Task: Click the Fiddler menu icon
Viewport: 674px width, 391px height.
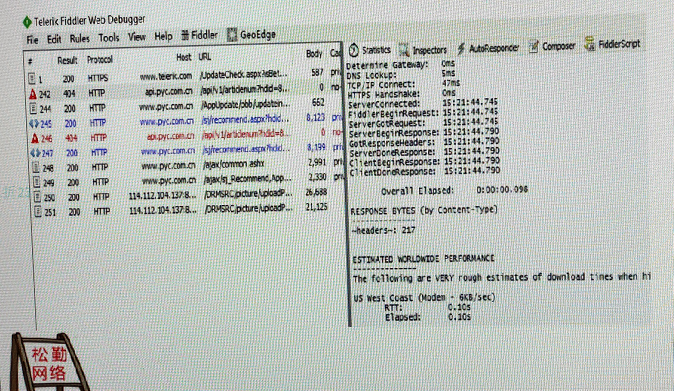Action: 185,35
